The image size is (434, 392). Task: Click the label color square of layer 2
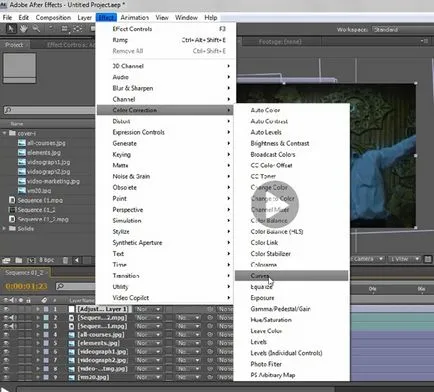coord(46,318)
